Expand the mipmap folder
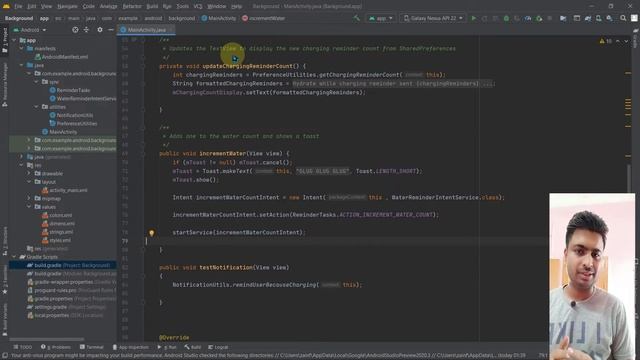 point(29,198)
